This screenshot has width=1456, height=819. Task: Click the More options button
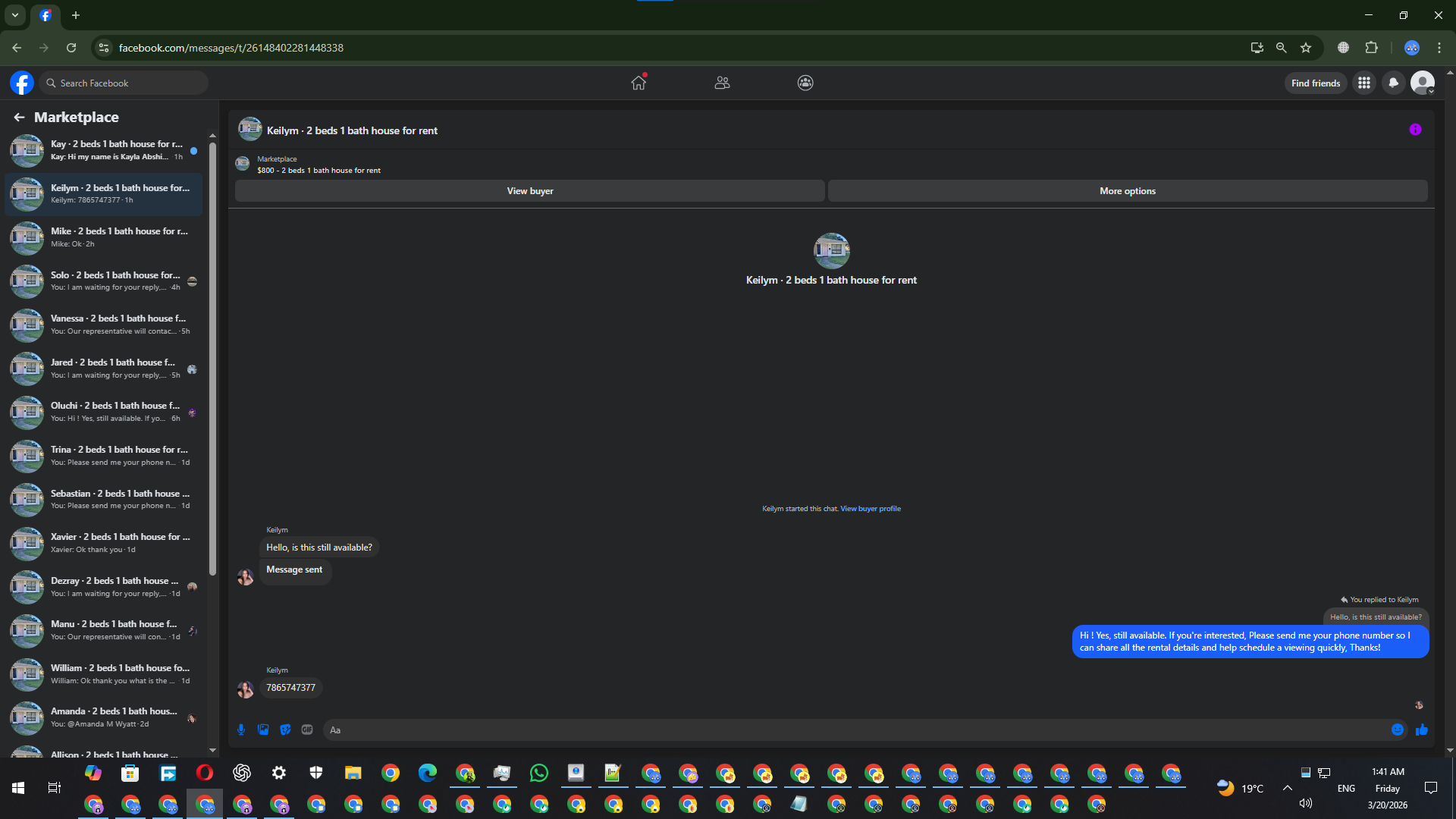click(x=1127, y=191)
